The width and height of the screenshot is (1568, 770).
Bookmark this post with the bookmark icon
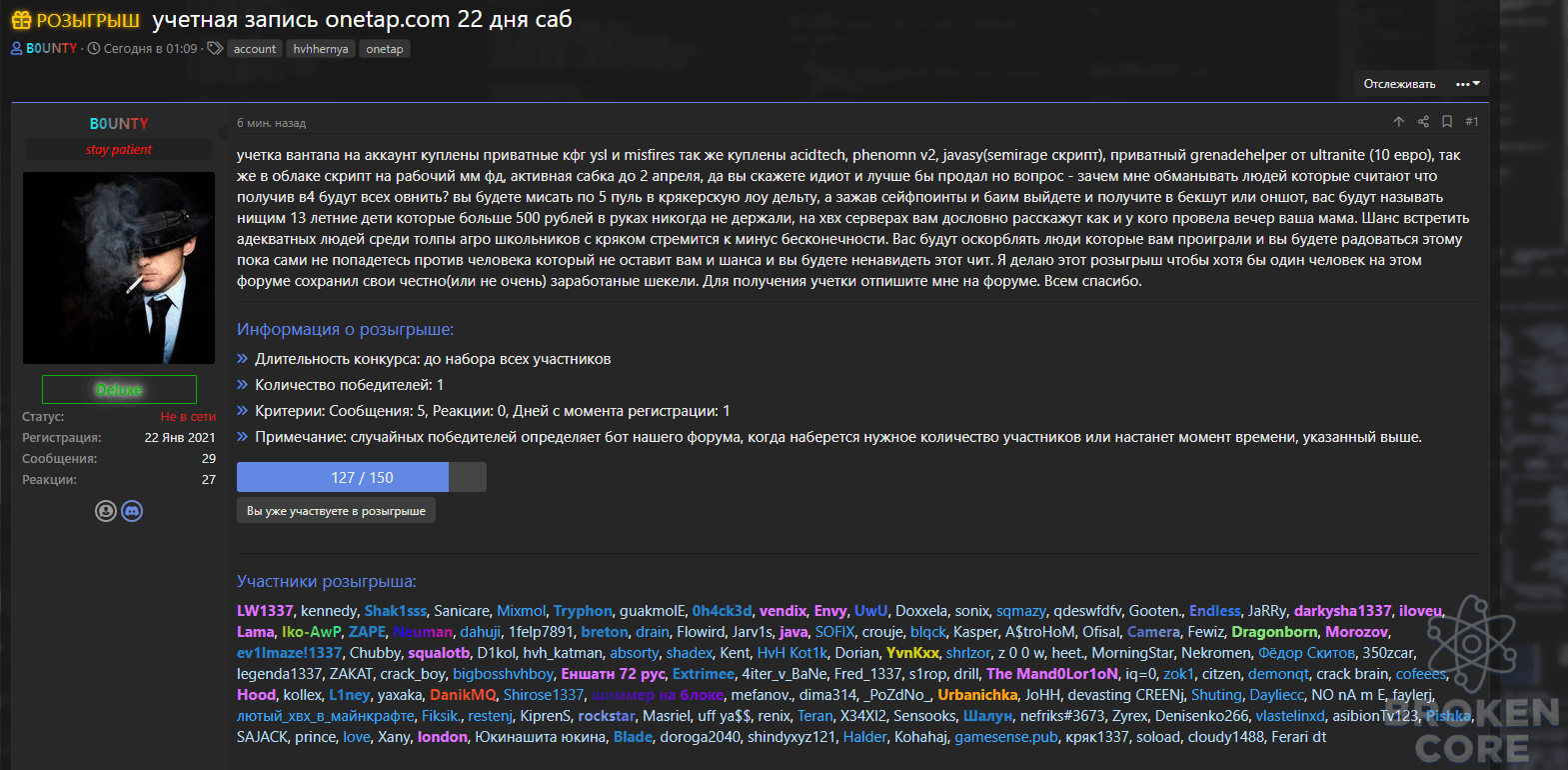(1447, 122)
